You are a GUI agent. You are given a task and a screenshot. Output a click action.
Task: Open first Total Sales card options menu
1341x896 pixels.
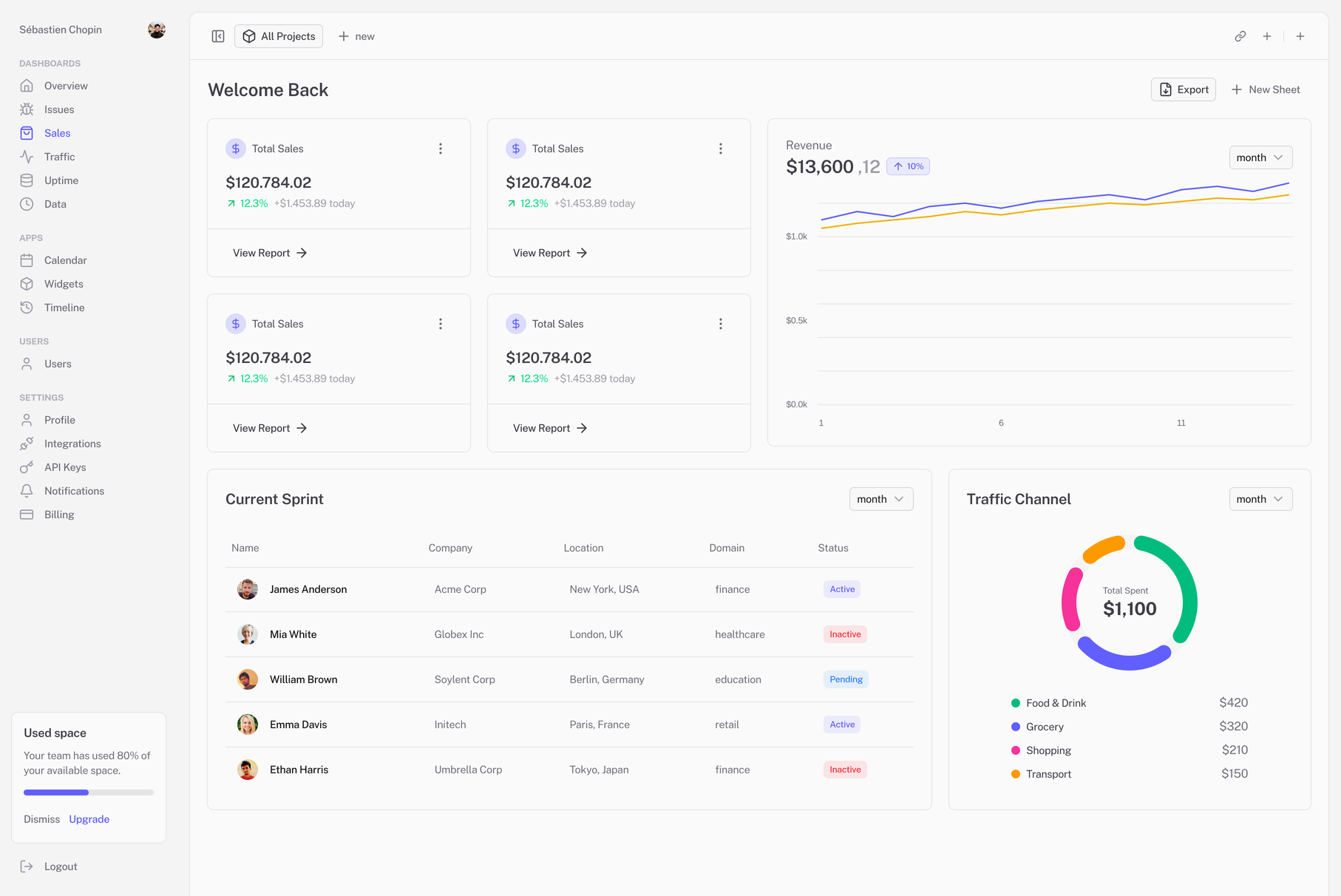pyautogui.click(x=441, y=149)
